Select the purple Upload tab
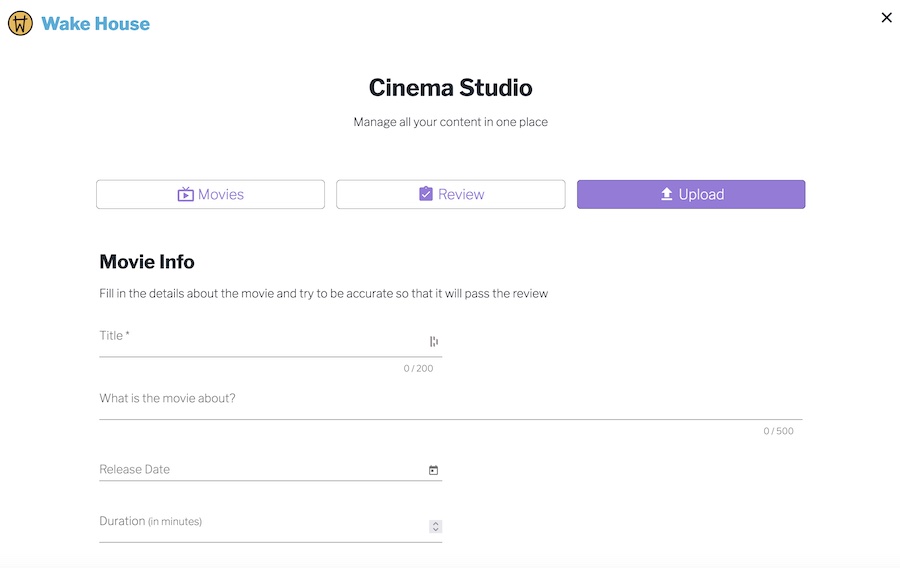The height and width of the screenshot is (568, 900). (691, 194)
